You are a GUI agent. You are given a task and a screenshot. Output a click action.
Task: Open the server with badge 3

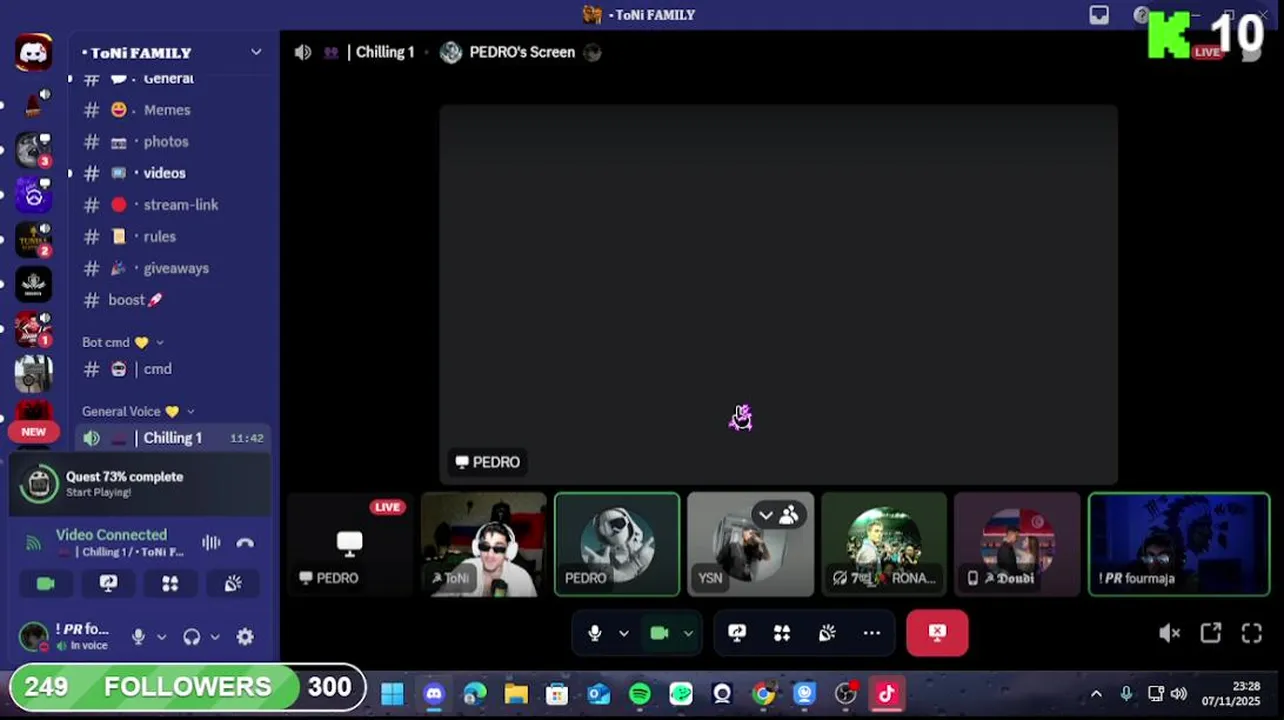coord(33,150)
